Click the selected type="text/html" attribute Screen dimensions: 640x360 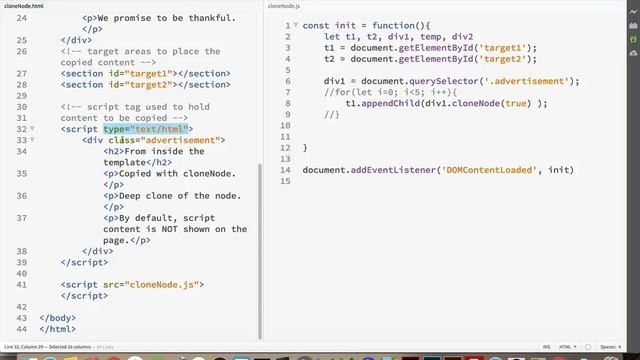pyautogui.click(x=146, y=129)
